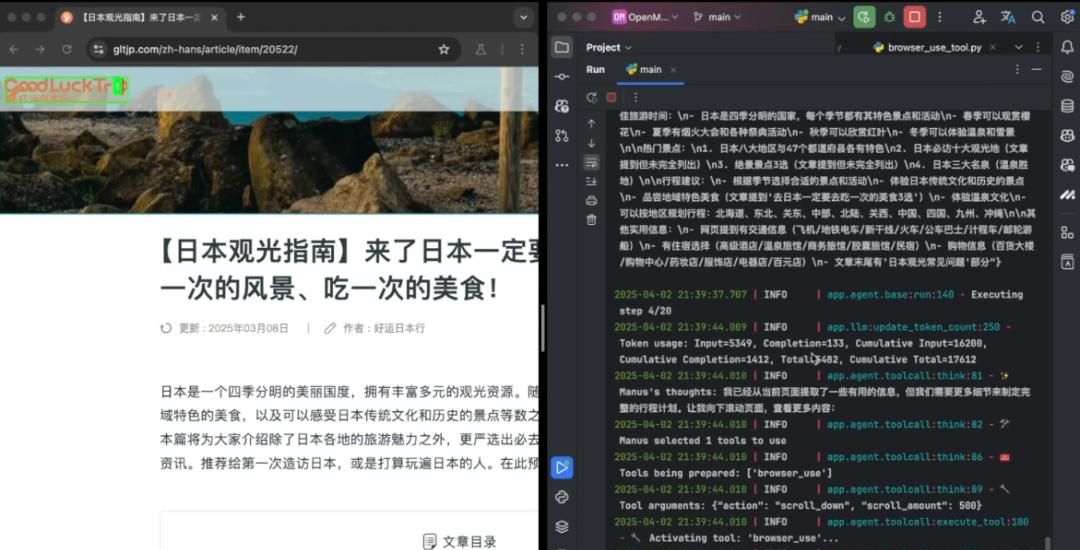Click the Debug bug icon

point(889,17)
